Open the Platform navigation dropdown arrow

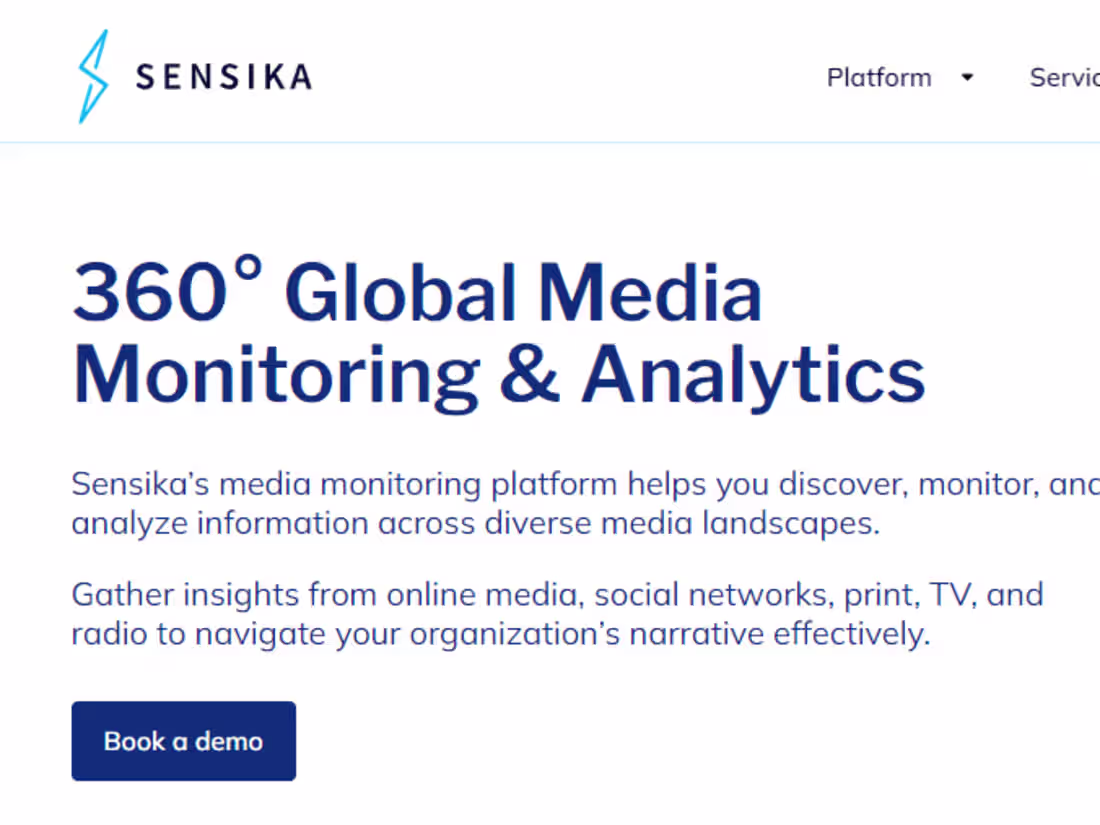pos(966,77)
